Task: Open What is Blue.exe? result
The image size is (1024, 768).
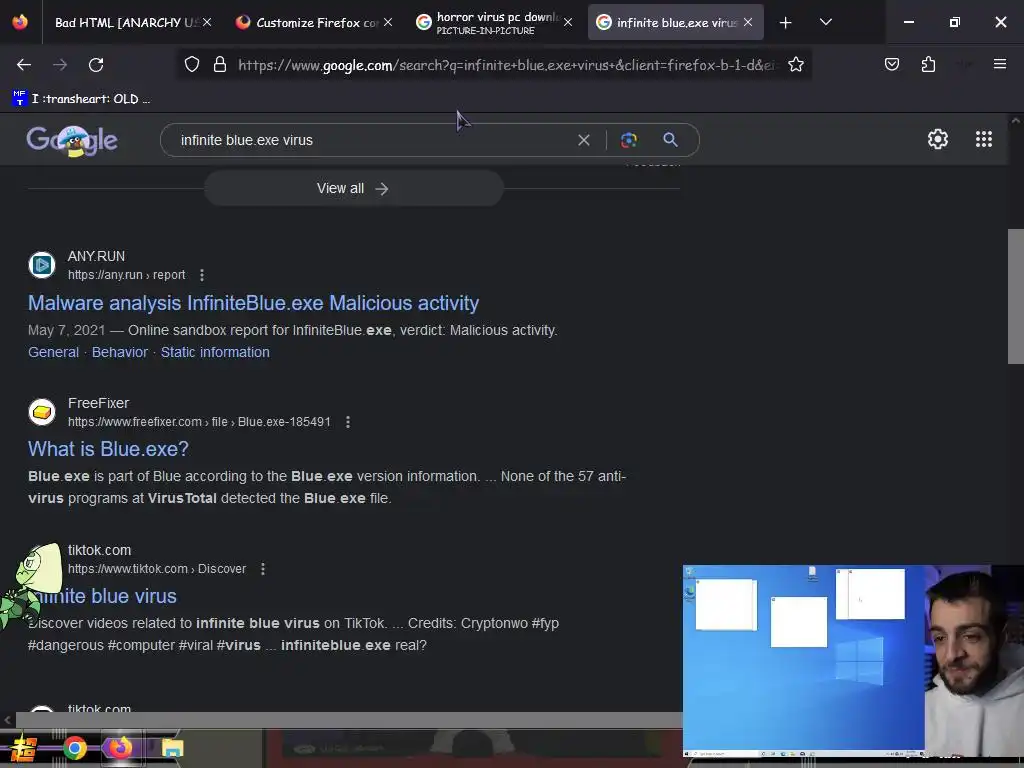Action: pyautogui.click(x=108, y=449)
